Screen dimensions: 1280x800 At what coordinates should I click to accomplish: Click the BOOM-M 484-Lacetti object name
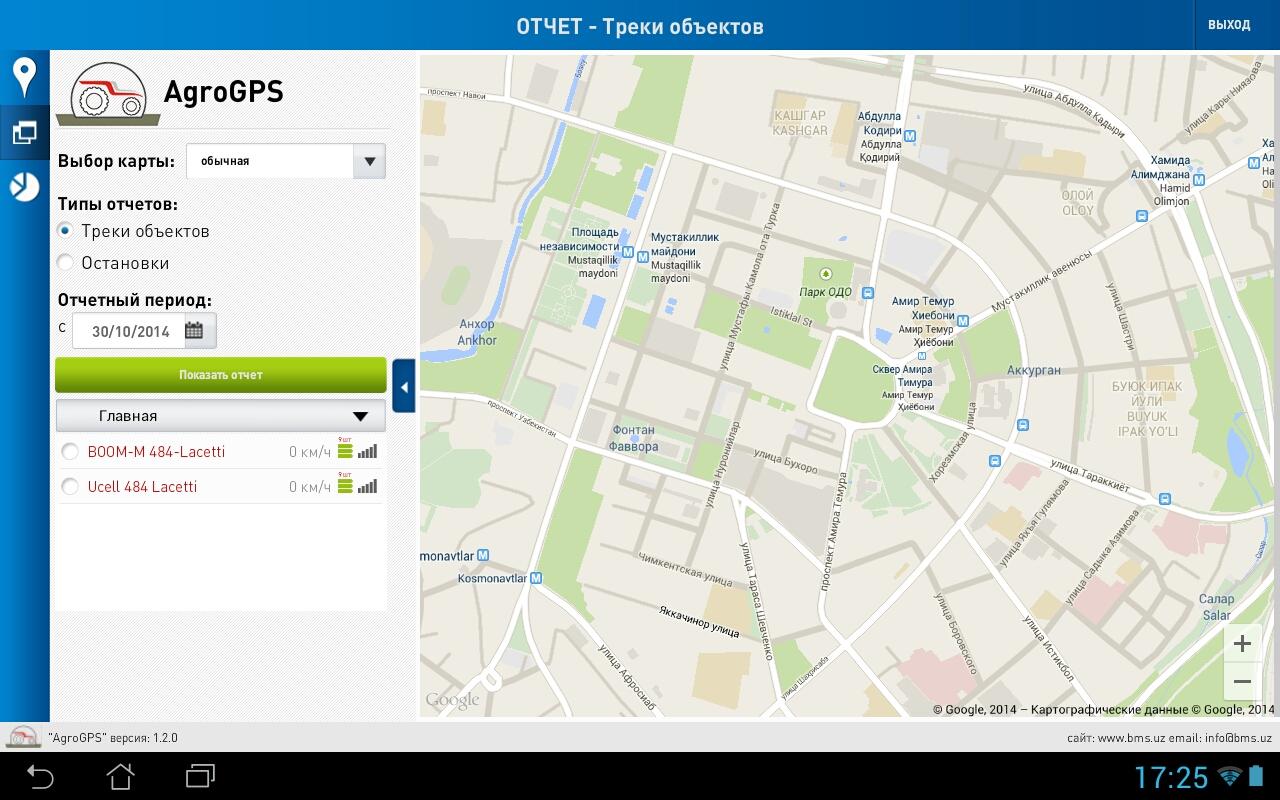156,452
